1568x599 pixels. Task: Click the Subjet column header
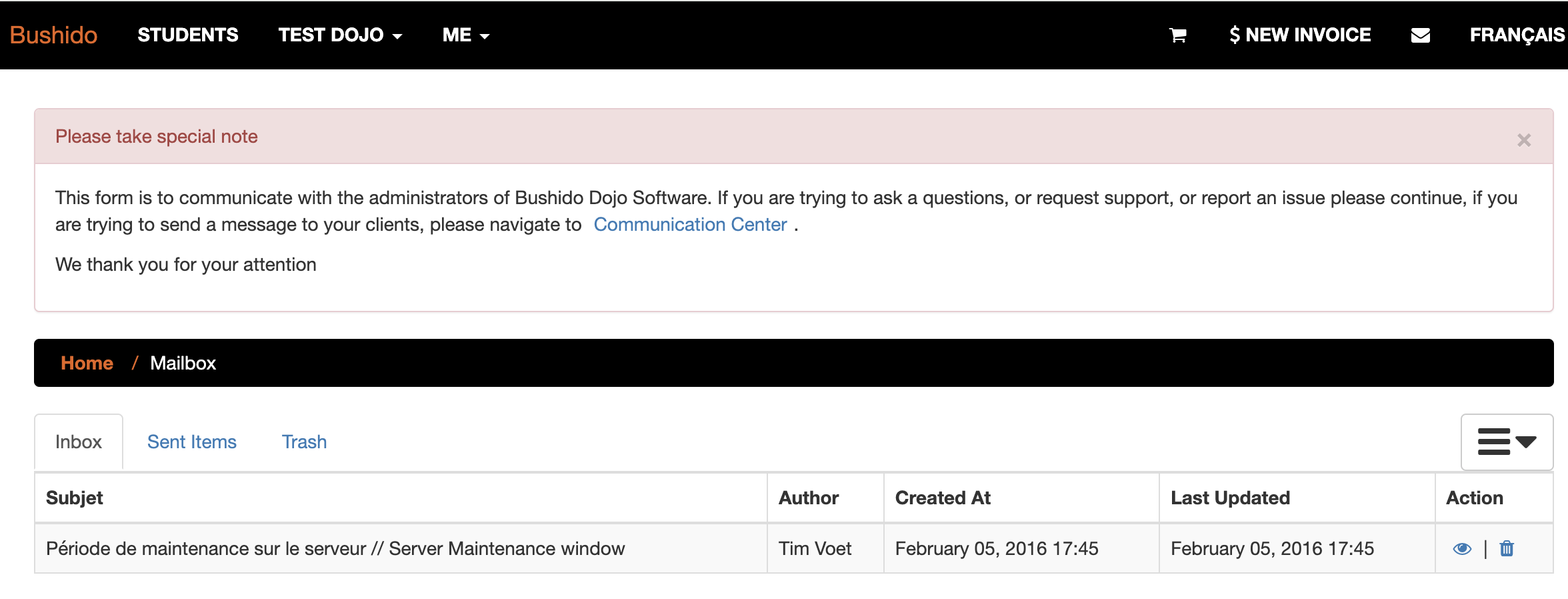(x=75, y=498)
